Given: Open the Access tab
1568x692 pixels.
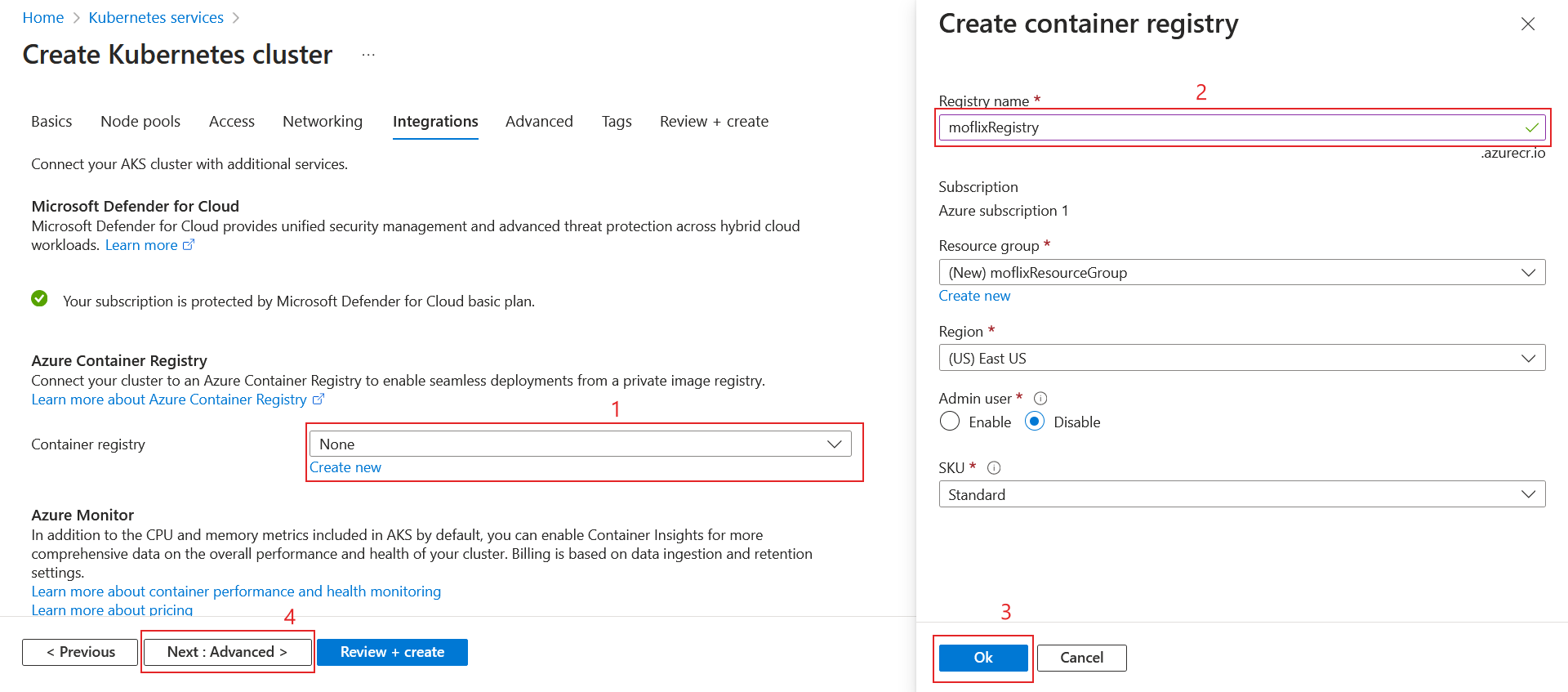Looking at the screenshot, I should (232, 122).
